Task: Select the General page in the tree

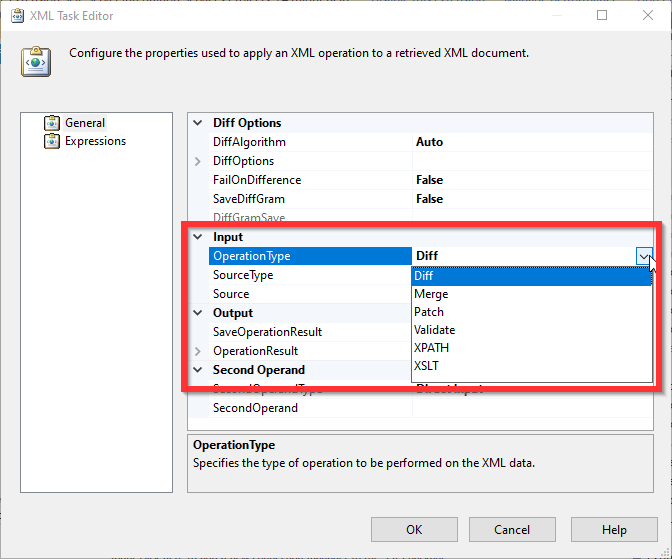Action: (x=85, y=123)
